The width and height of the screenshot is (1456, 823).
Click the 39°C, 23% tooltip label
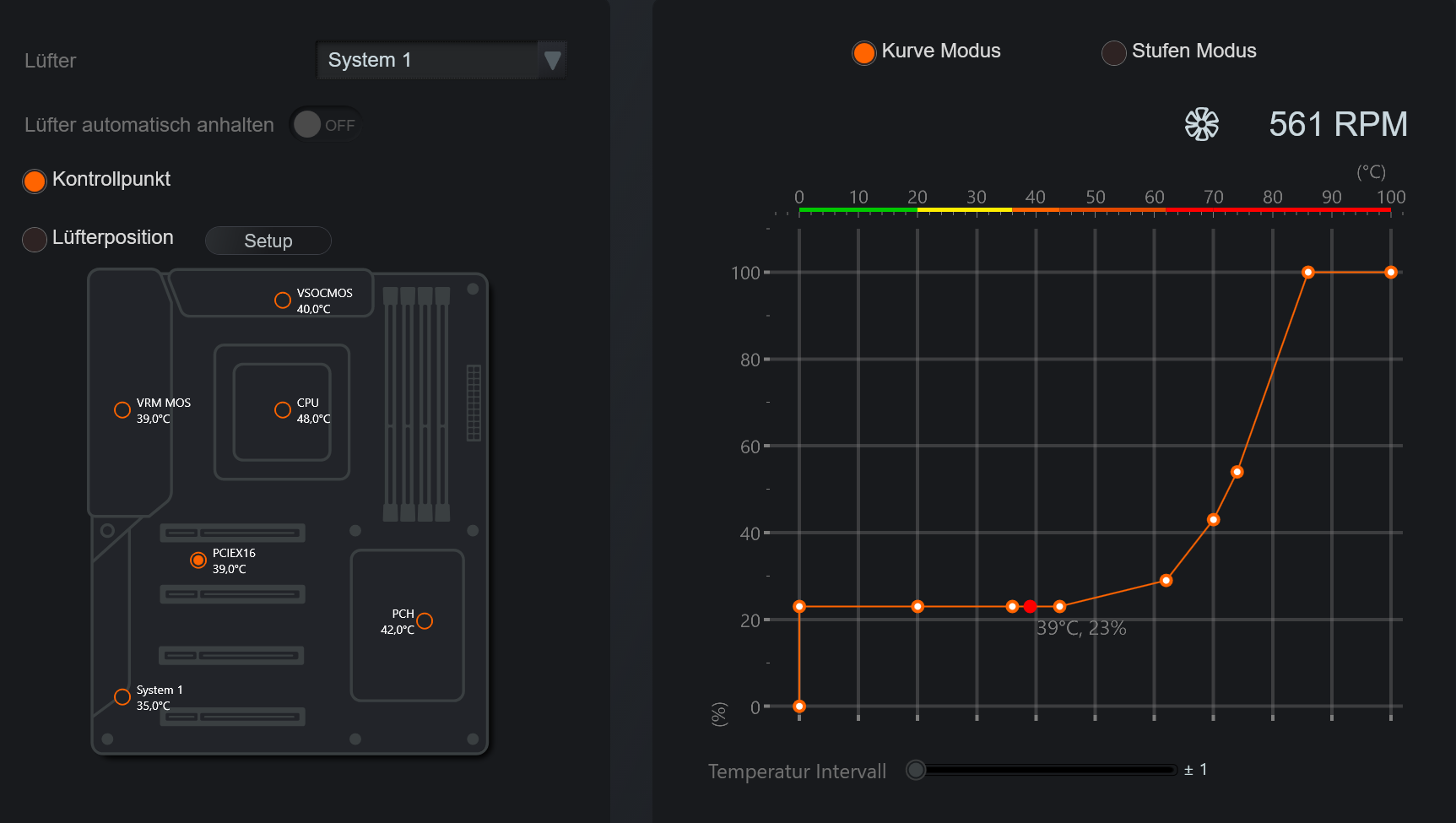point(1081,628)
